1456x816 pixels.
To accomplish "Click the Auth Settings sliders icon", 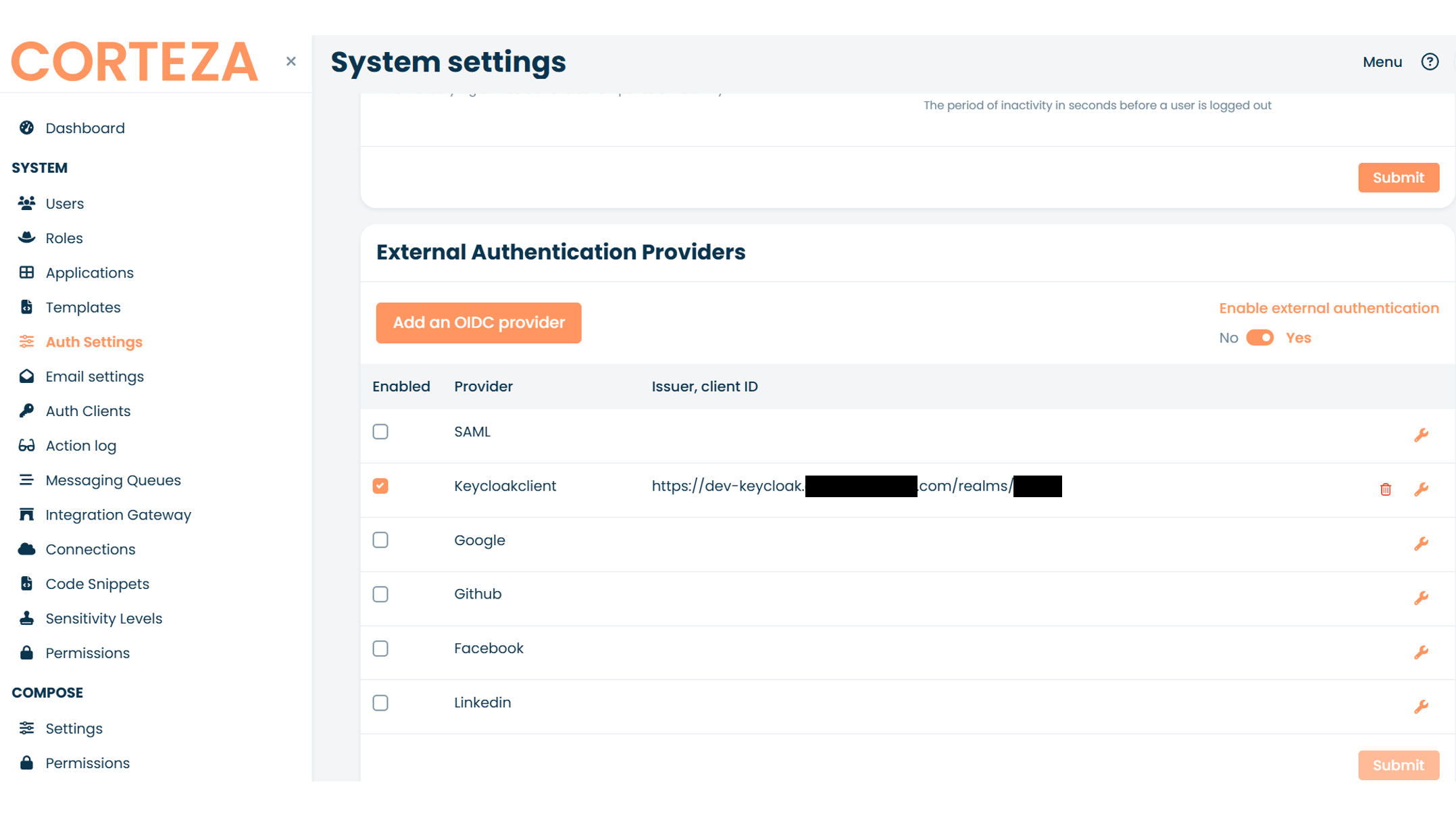I will point(26,341).
